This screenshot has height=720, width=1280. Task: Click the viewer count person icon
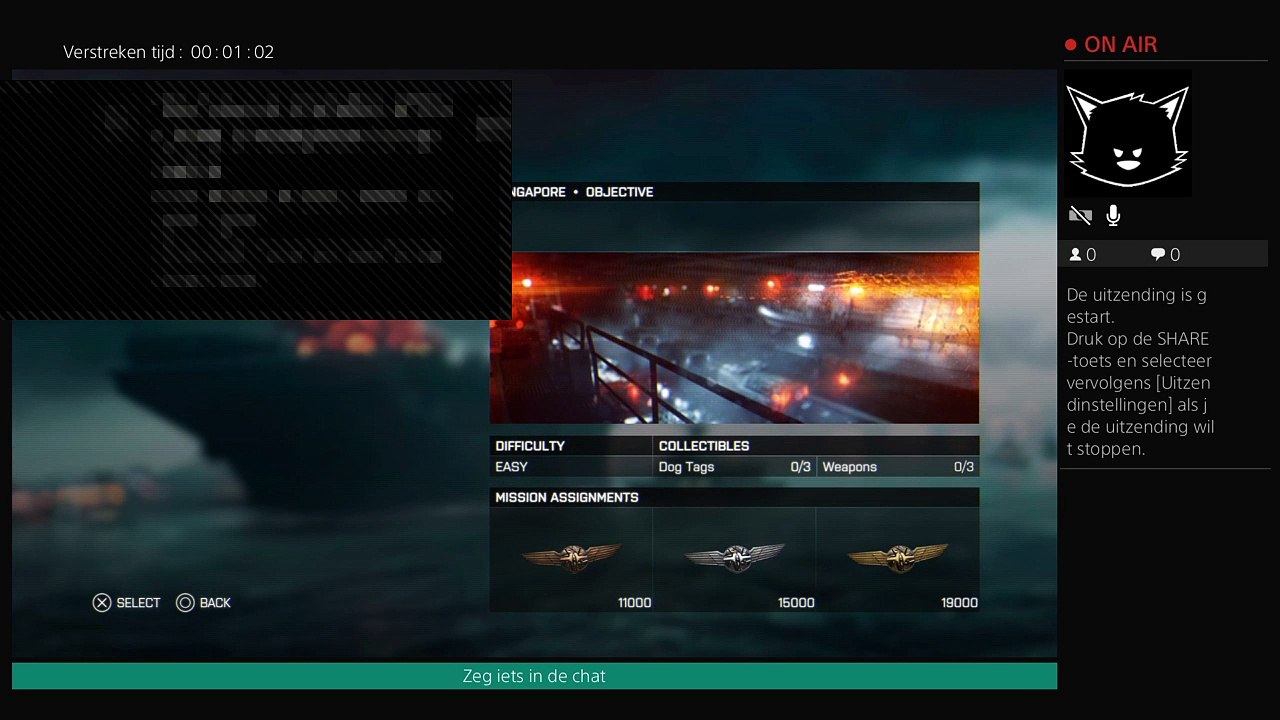1075,255
